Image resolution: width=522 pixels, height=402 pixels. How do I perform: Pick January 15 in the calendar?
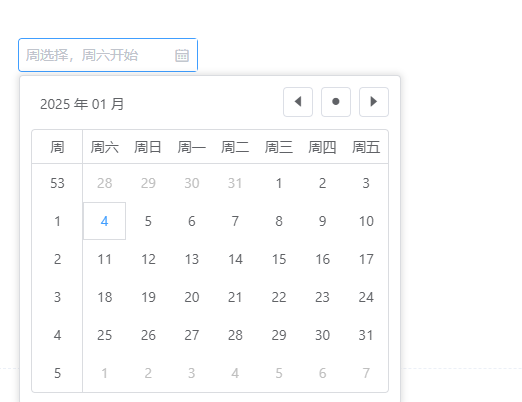(279, 259)
